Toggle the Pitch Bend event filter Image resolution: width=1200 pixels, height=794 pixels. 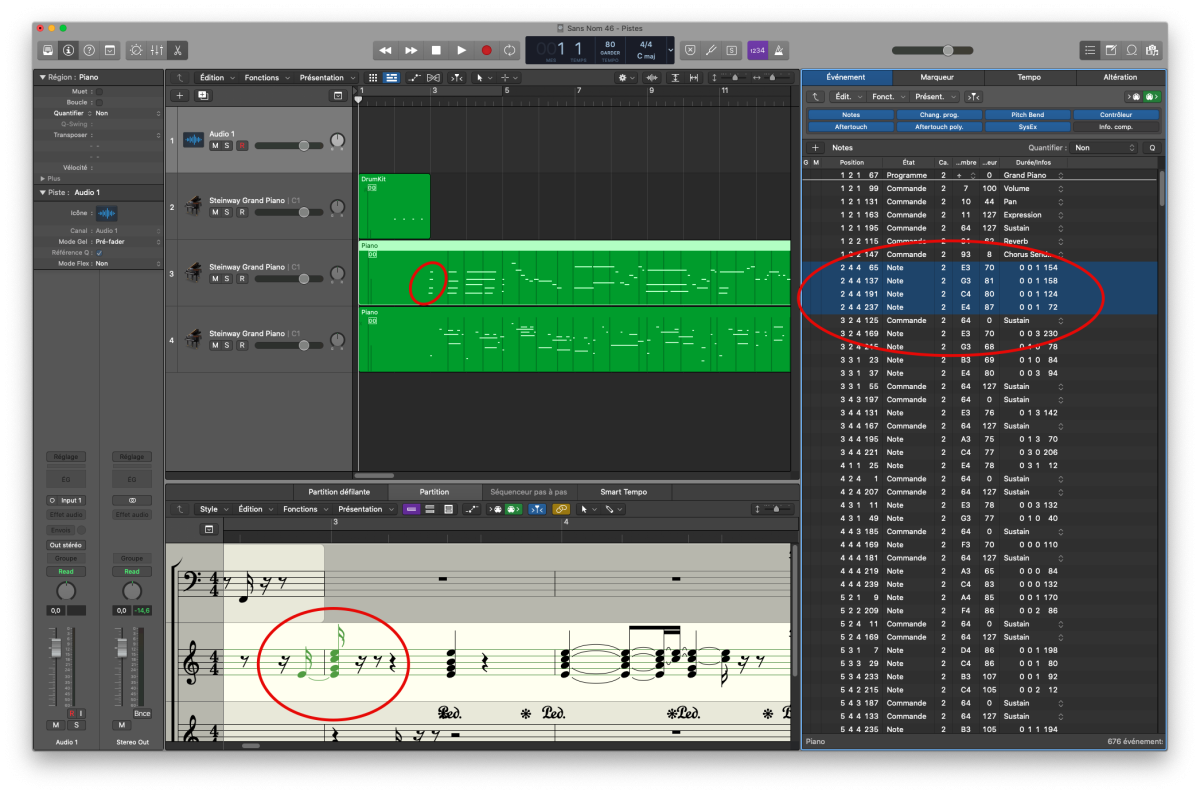[1027, 115]
